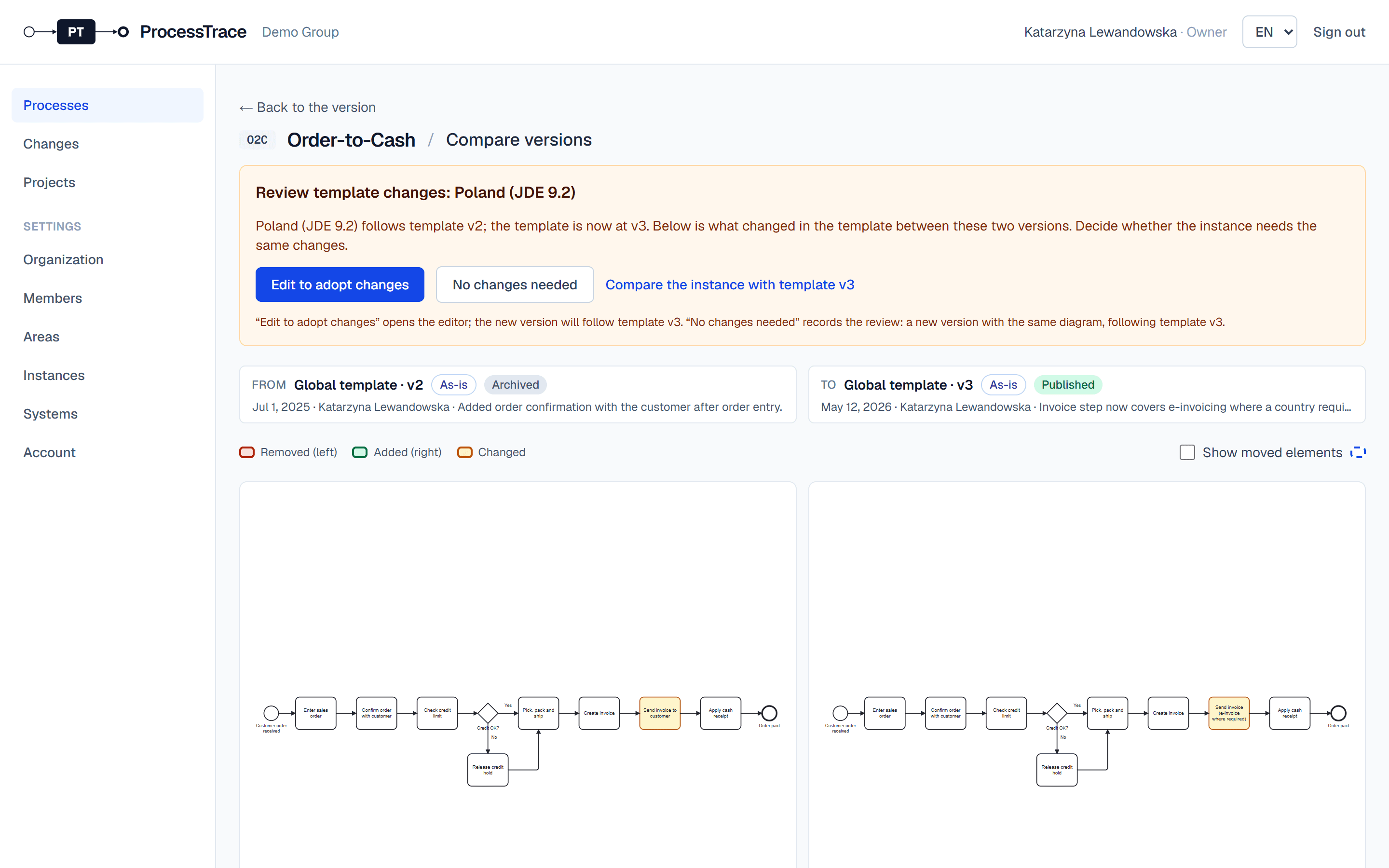Screen dimensions: 1389x868
Task: Open the Account settings page
Action: (108, 452)
